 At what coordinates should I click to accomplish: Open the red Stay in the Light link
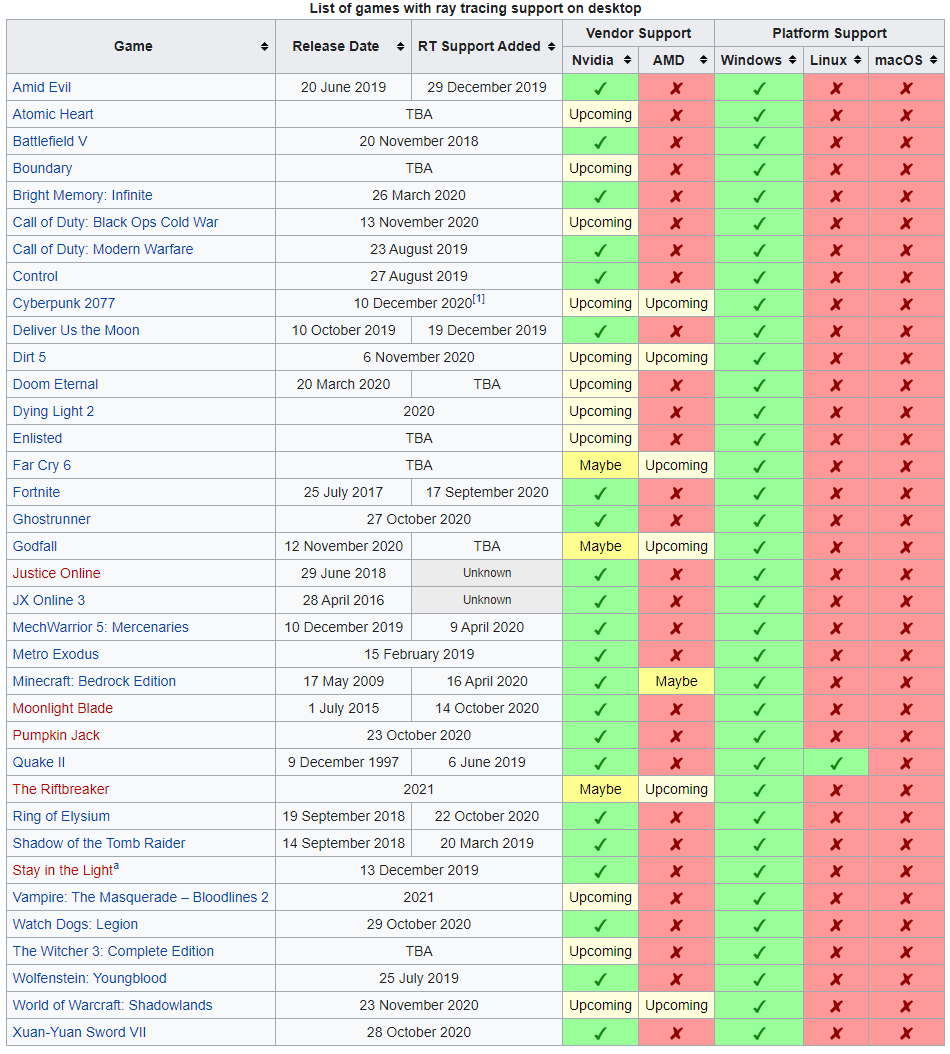click(63, 870)
